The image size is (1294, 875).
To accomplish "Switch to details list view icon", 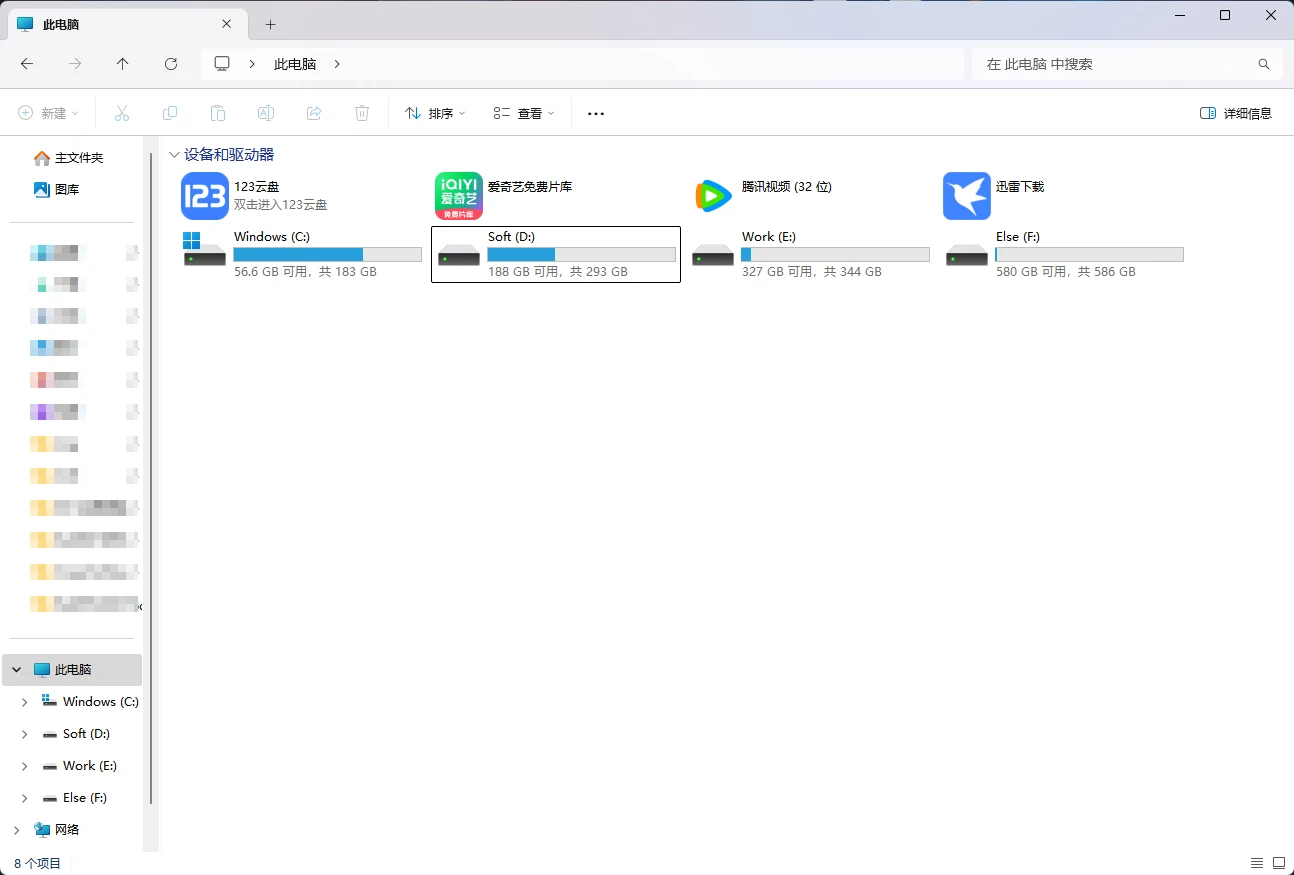I will click(x=1257, y=863).
